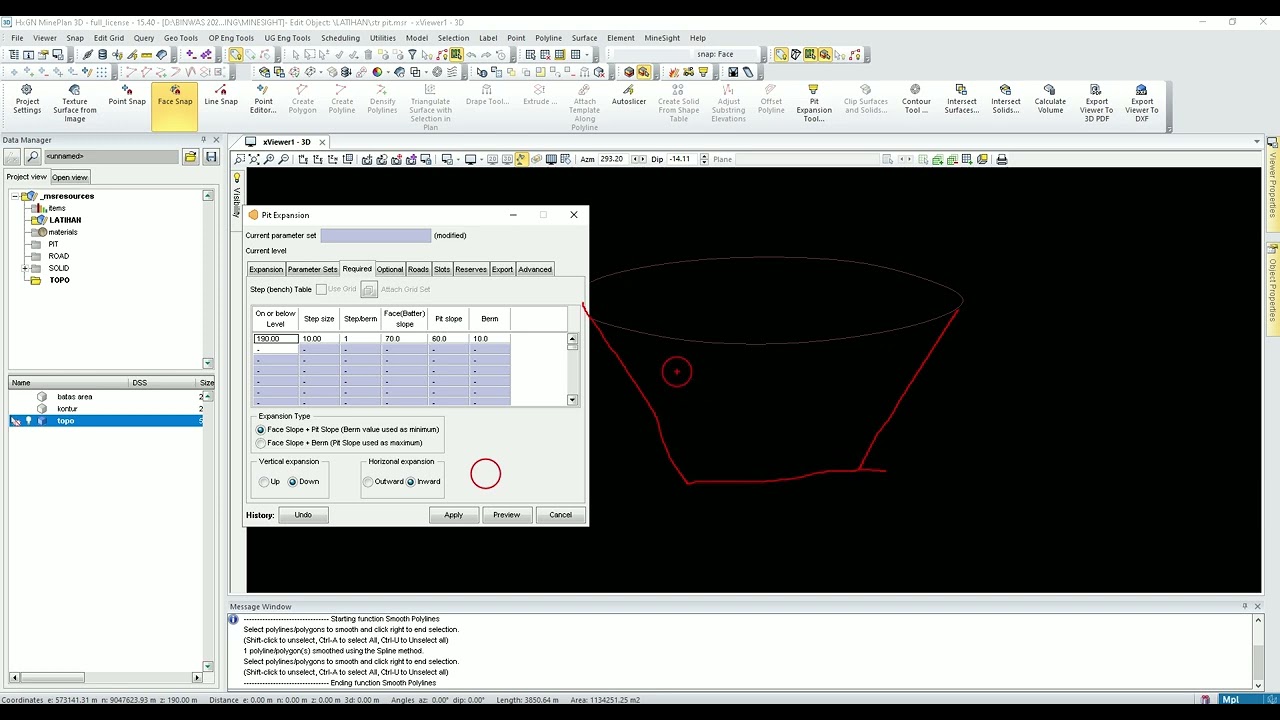
Task: Activate the Line Snap tool
Action: coord(221,96)
